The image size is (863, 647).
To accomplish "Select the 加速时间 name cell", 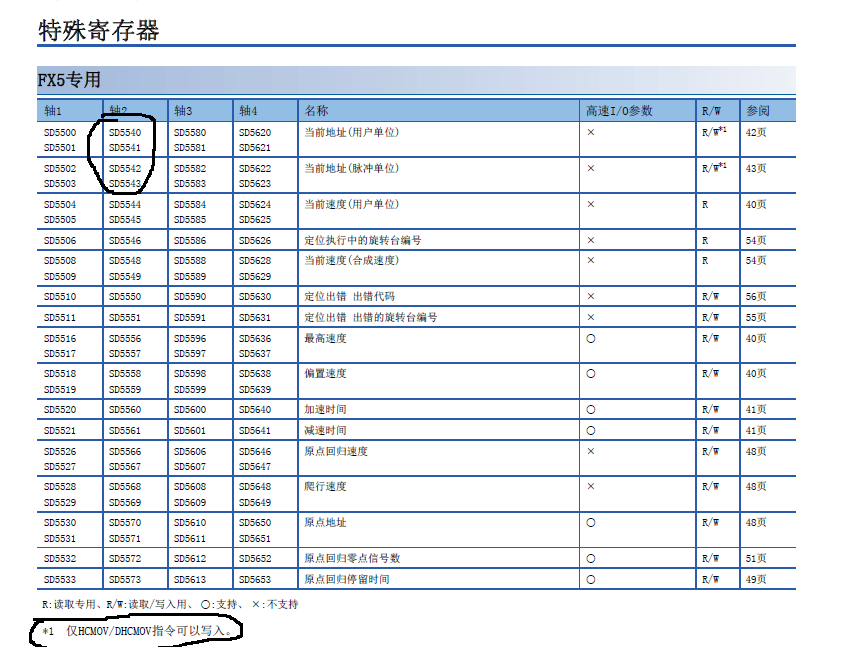I will [x=325, y=410].
